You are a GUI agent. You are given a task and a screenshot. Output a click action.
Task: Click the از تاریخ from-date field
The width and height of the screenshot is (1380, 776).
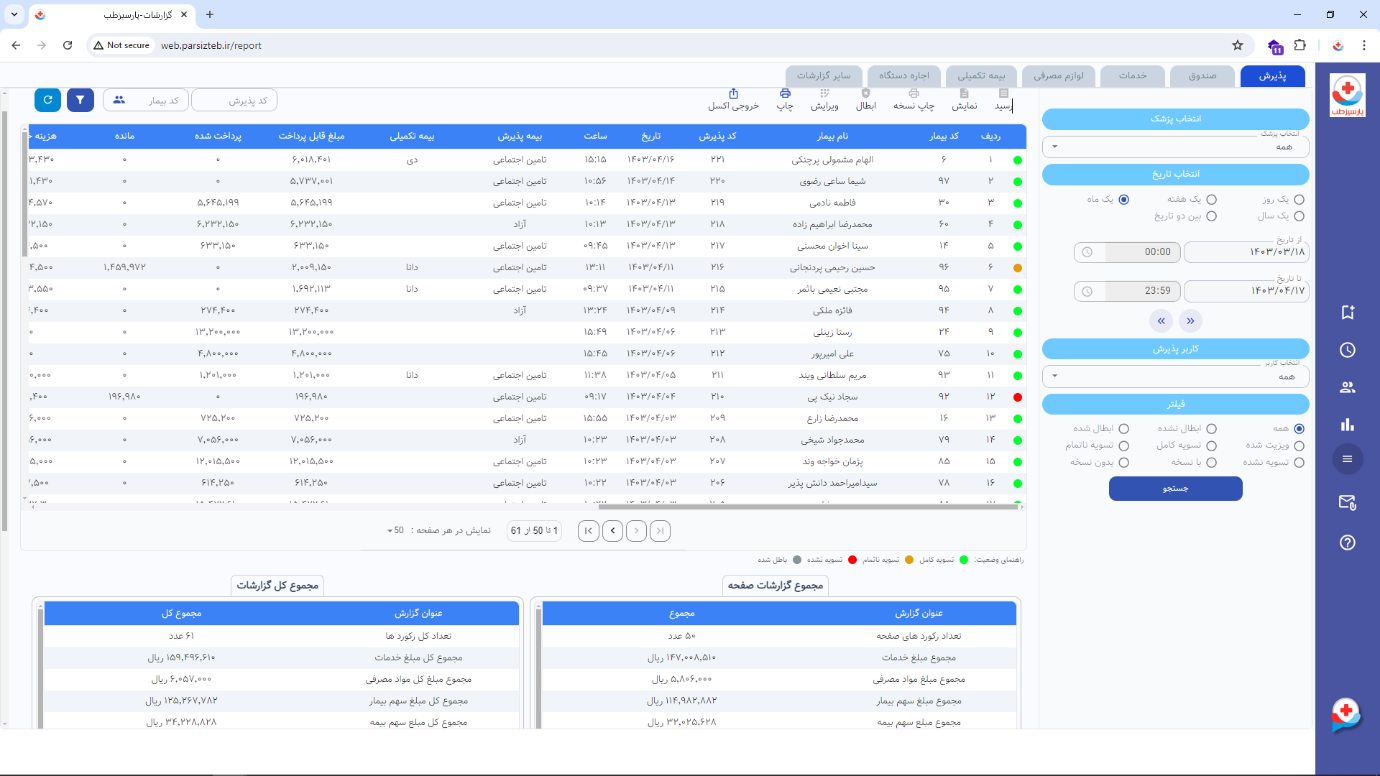click(x=1246, y=252)
